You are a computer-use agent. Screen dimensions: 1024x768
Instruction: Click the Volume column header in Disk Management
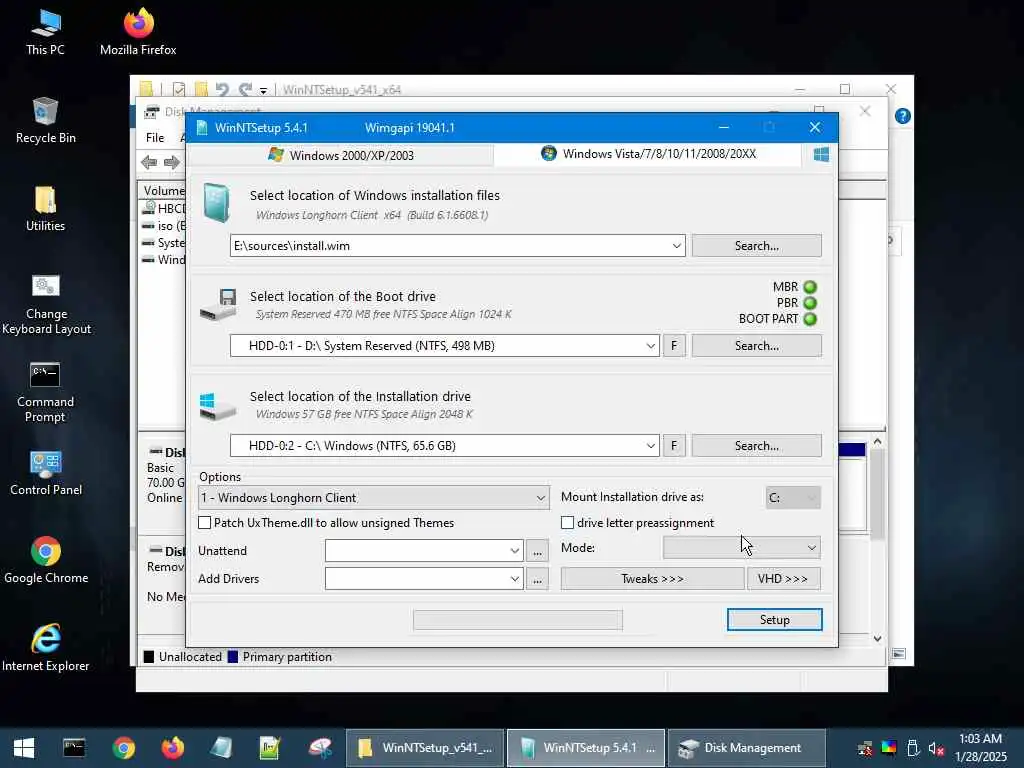(162, 191)
